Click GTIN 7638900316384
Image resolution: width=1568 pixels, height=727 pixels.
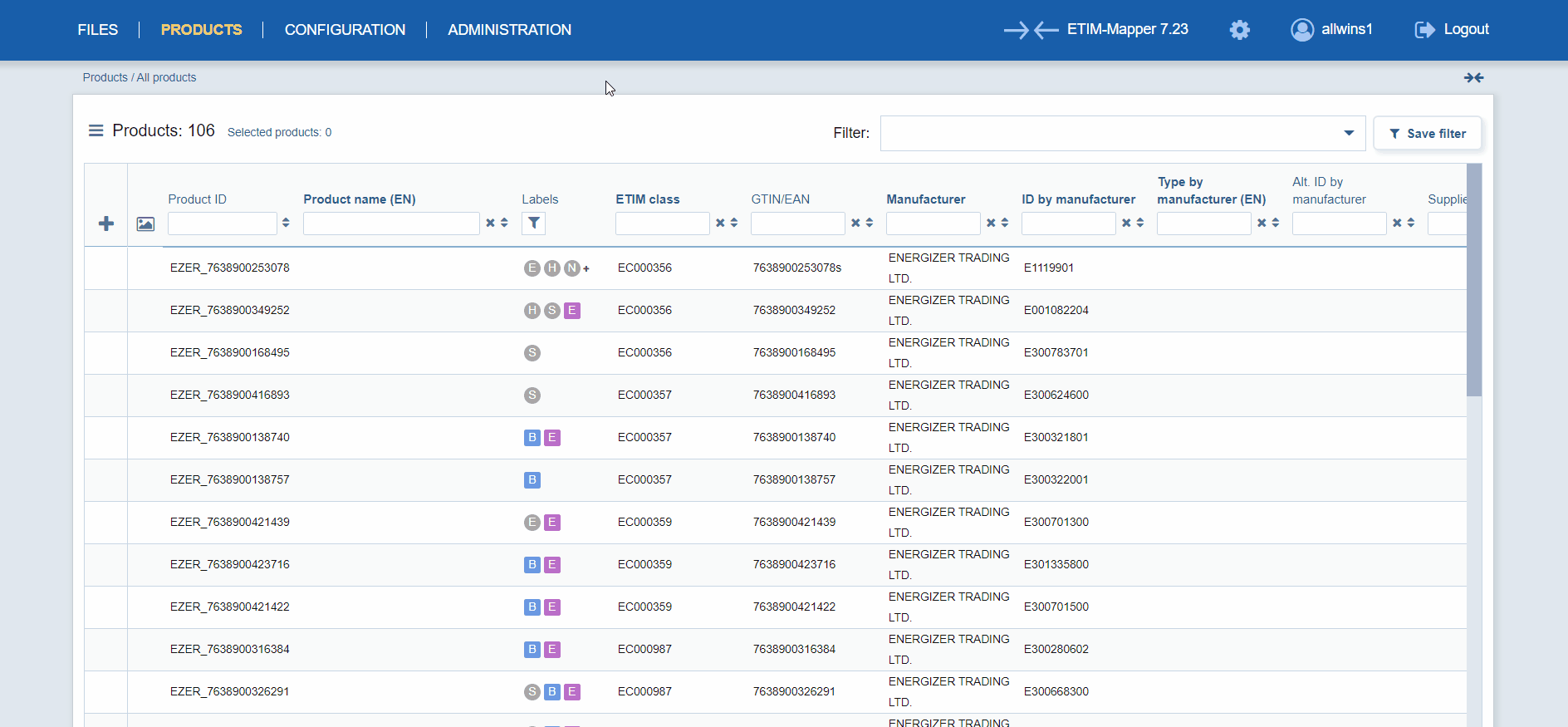point(794,649)
